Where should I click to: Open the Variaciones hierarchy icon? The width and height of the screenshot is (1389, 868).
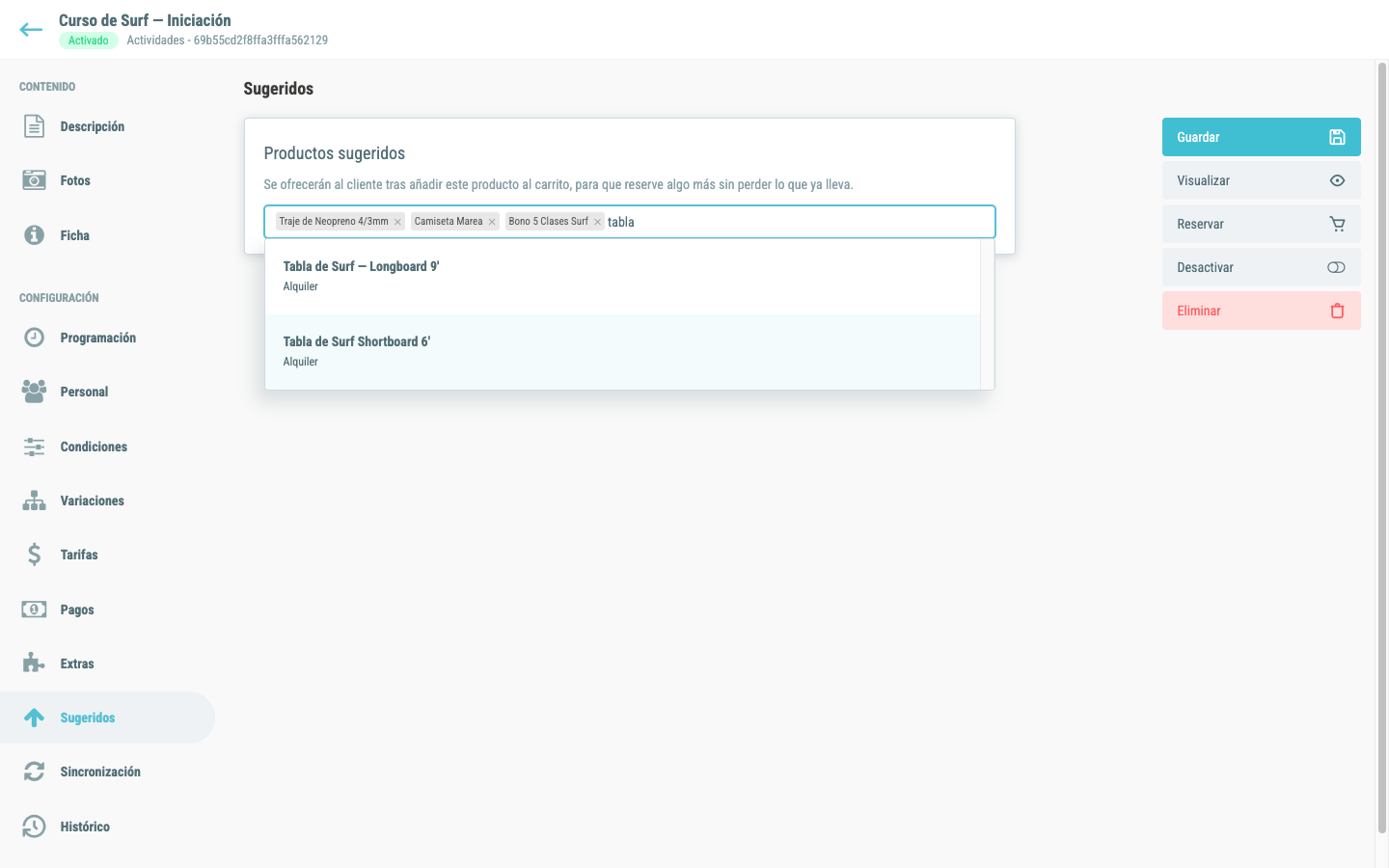coord(34,501)
